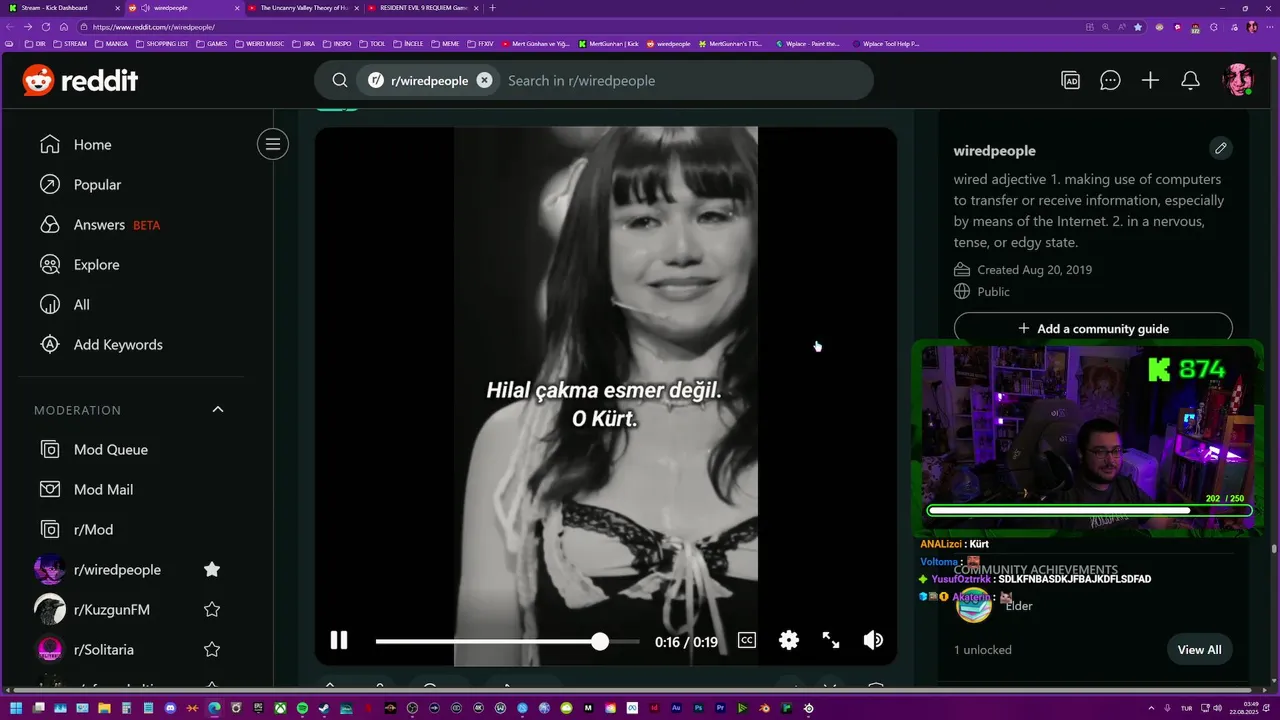The image size is (1280, 720).
Task: Open Mod Queue
Action: coord(94,450)
